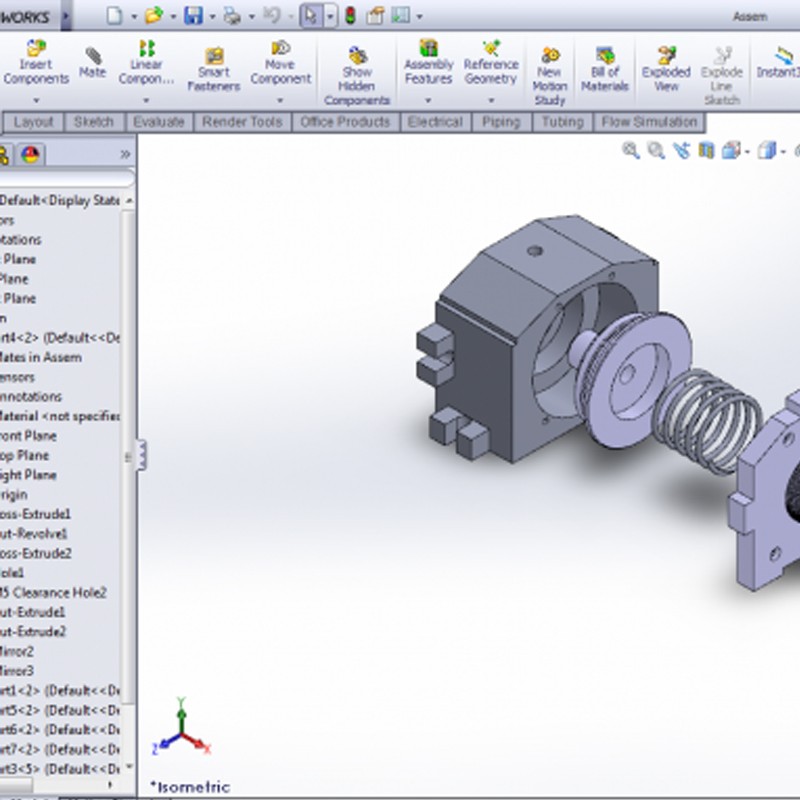Click Zoom to Fit in view toolbar
Viewport: 800px width, 800px height.
(631, 151)
